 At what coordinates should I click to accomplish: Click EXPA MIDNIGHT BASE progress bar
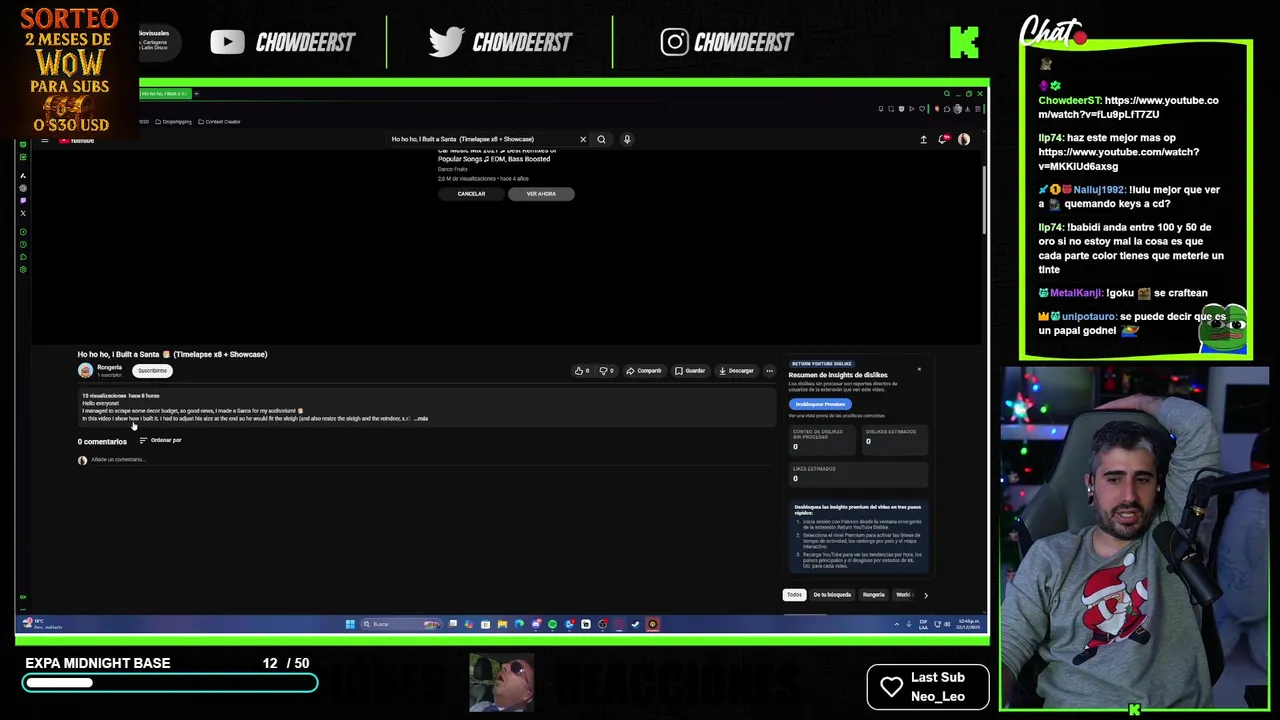click(170, 683)
